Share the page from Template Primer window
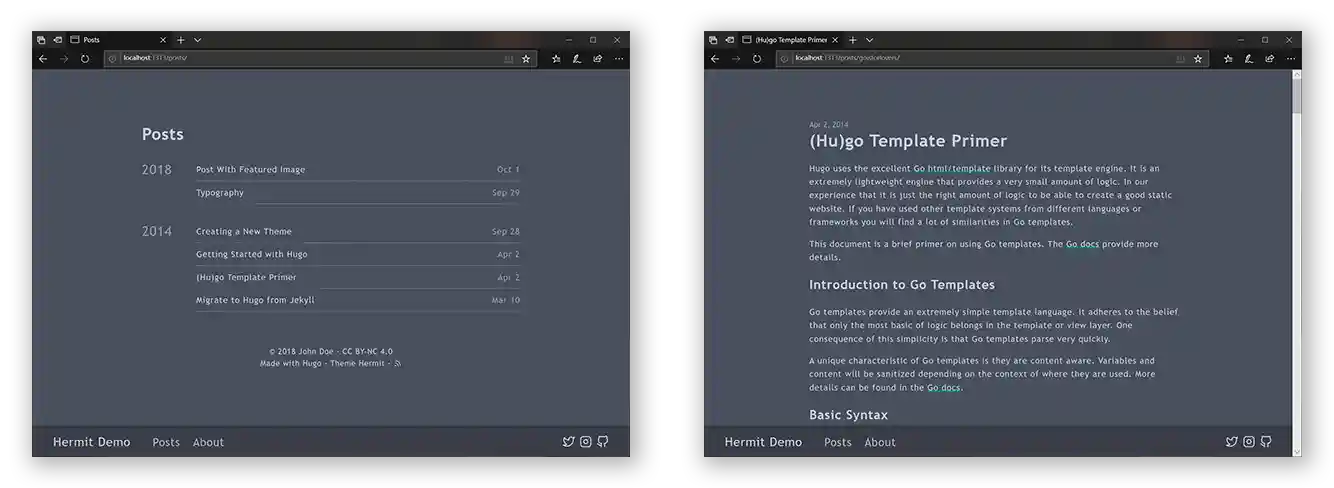The height and width of the screenshot is (488, 1334). [x=1270, y=59]
